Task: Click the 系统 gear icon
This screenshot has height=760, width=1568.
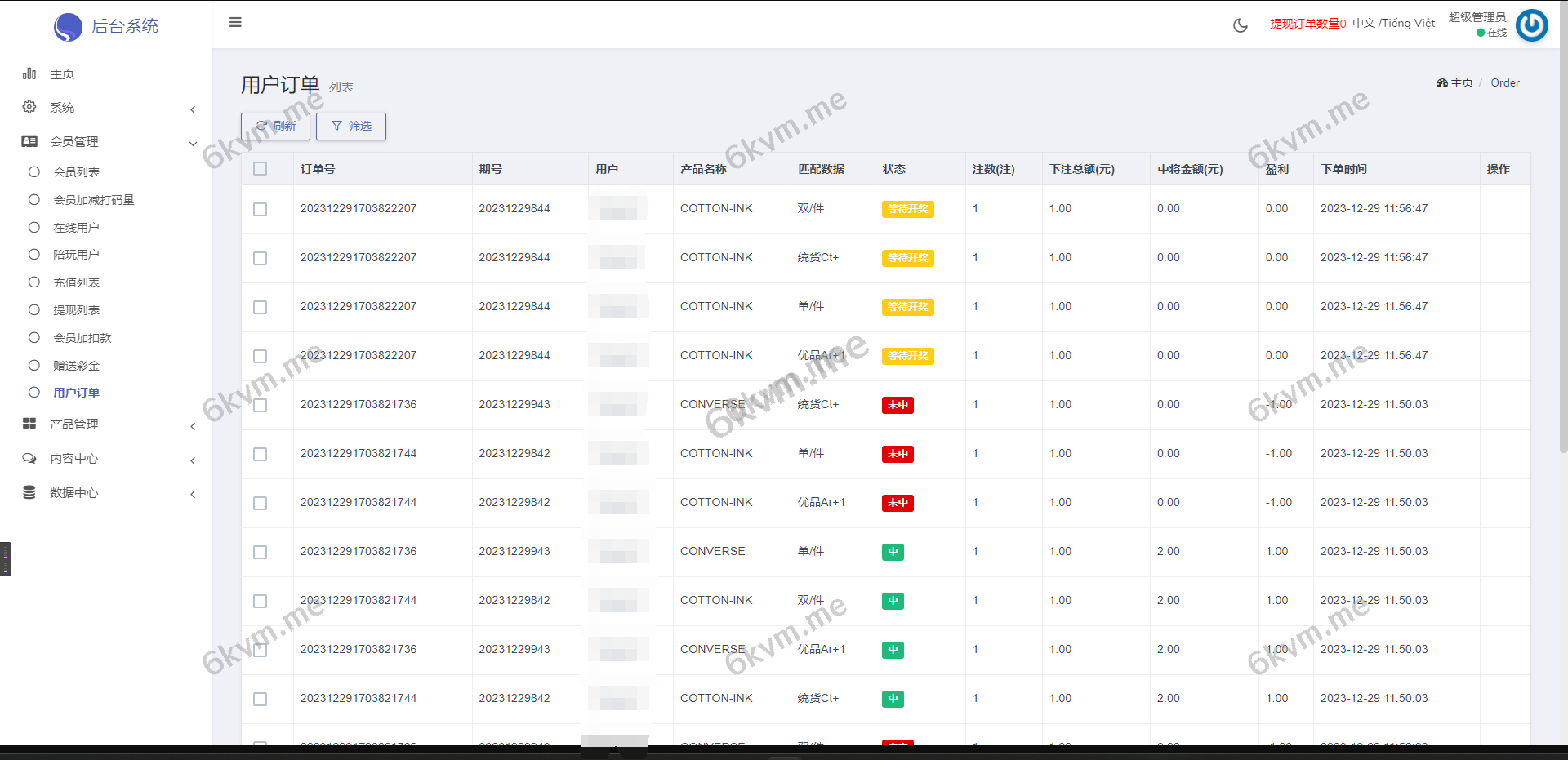Action: pos(29,107)
